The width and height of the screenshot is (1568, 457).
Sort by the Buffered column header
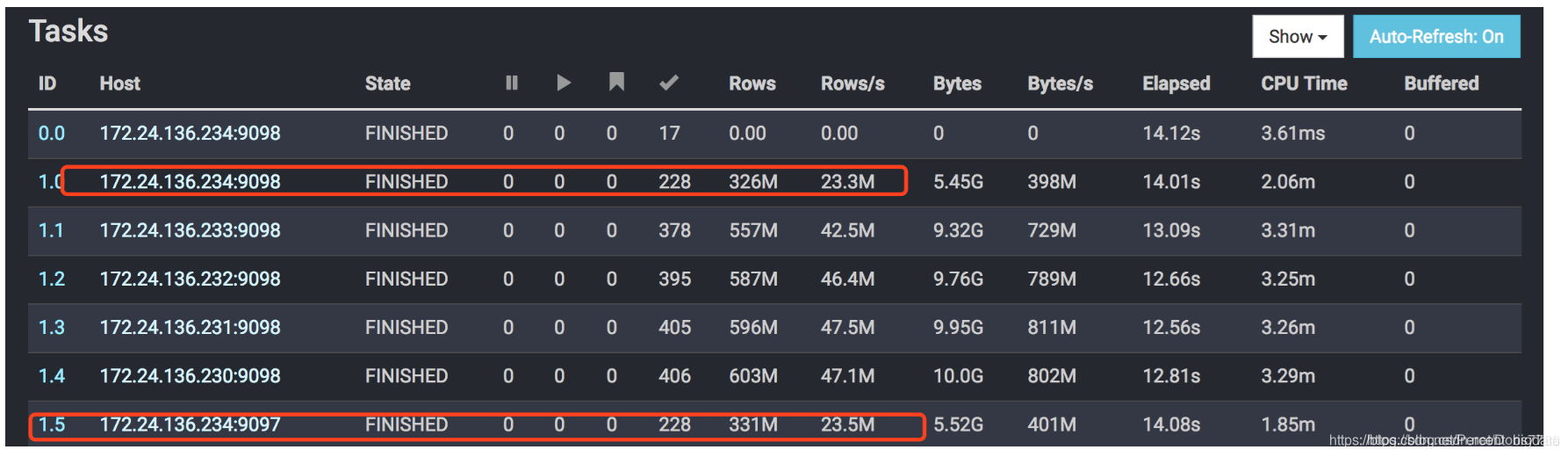[1442, 83]
